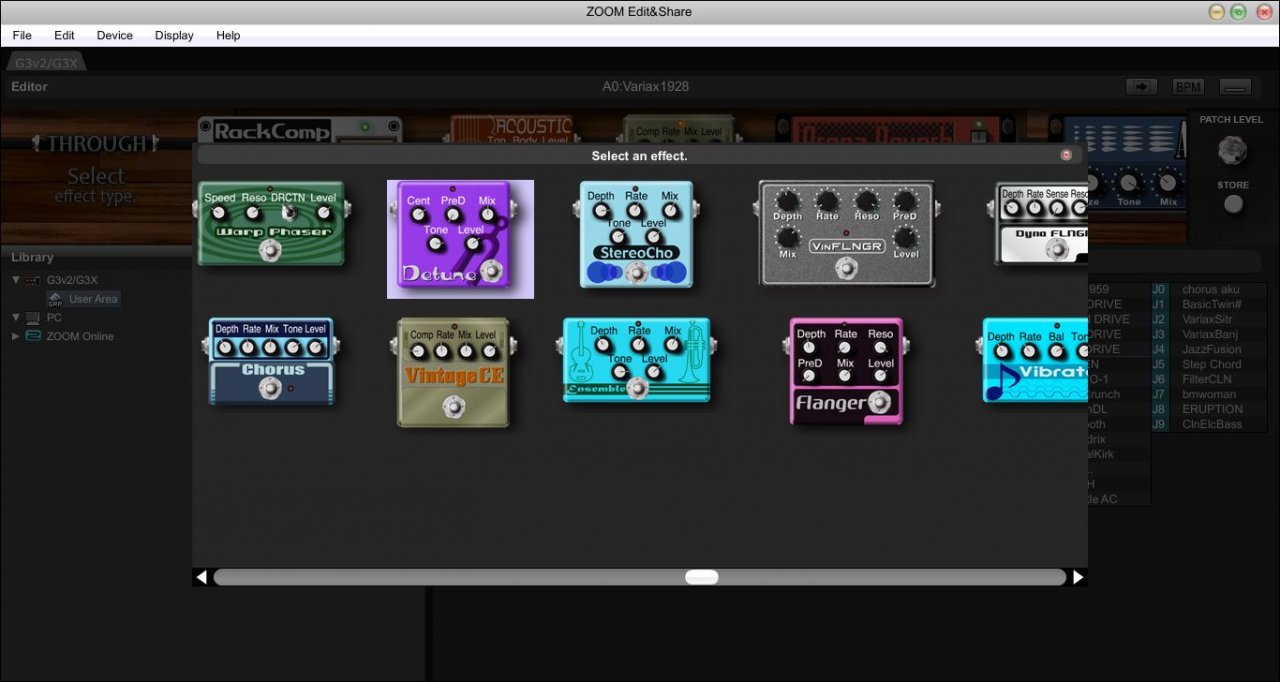
Task: Select the blue Chorus pedal
Action: coord(271,361)
